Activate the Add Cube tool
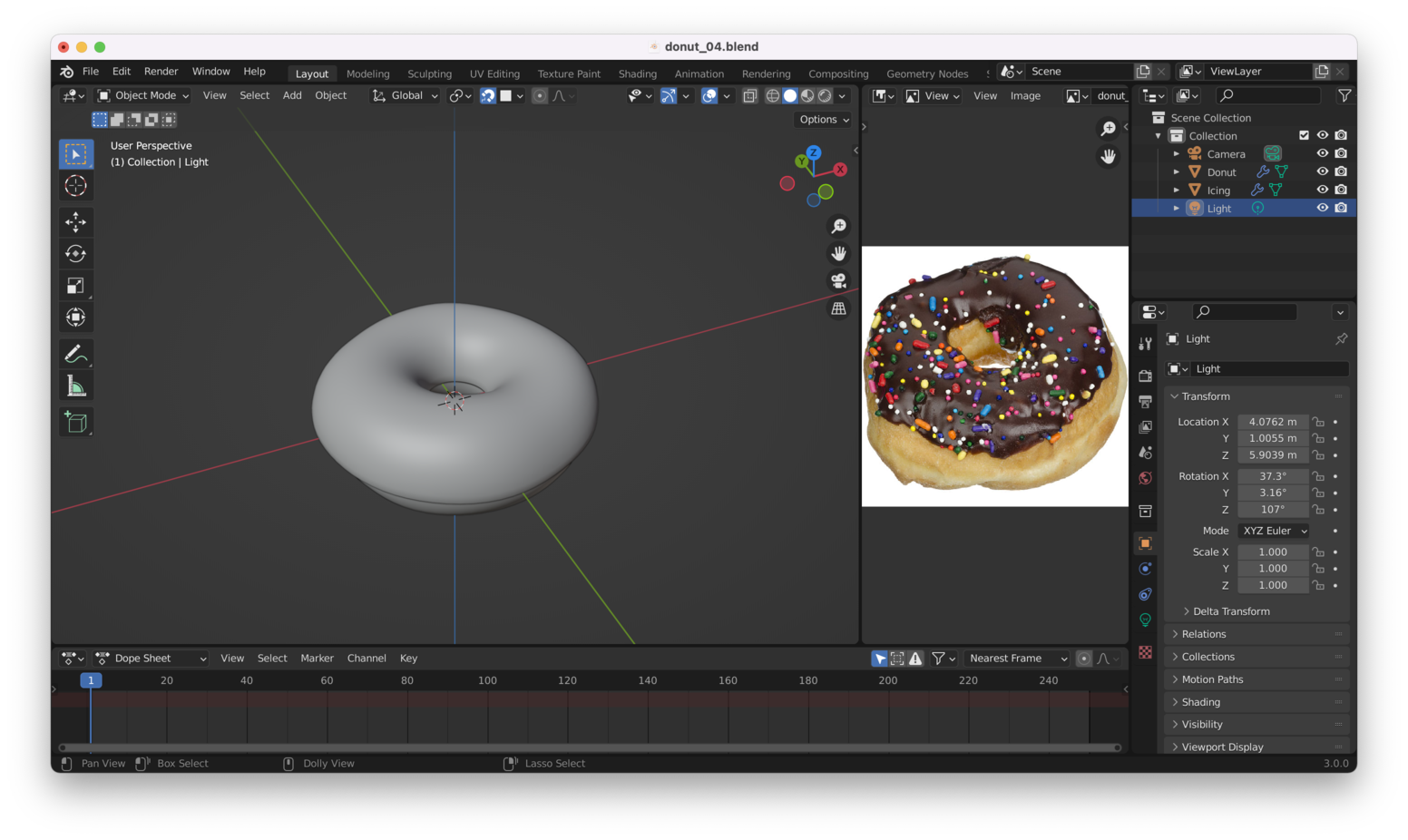1408x840 pixels. [x=76, y=422]
